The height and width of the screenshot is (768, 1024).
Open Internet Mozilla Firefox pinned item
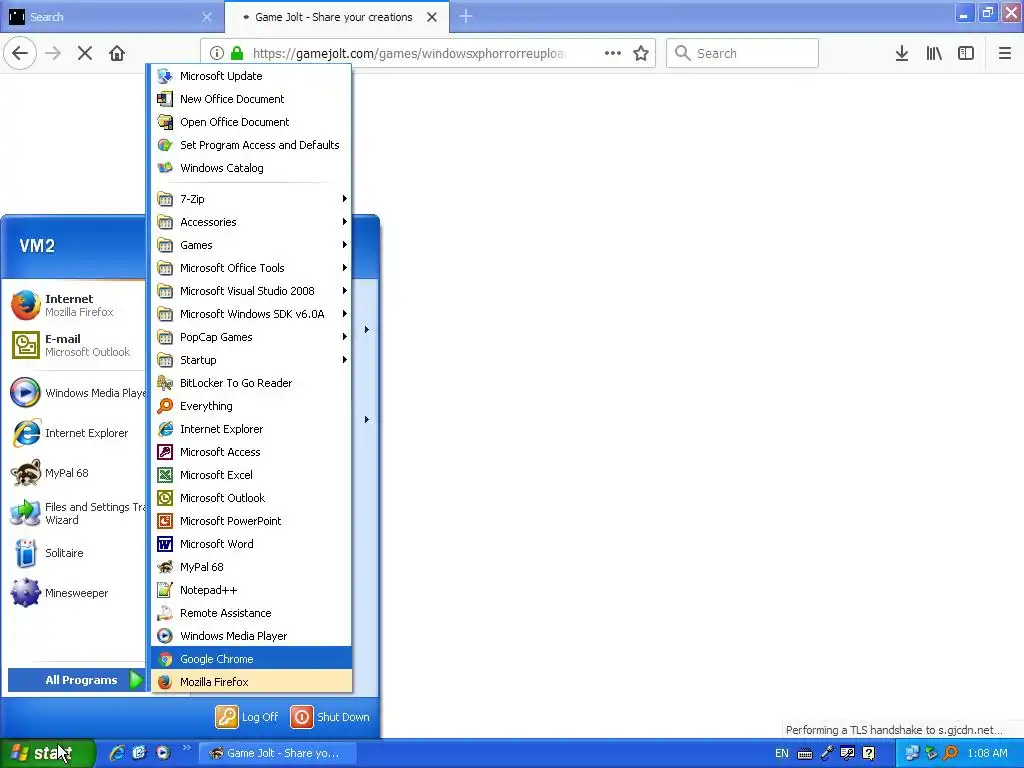tap(76, 305)
